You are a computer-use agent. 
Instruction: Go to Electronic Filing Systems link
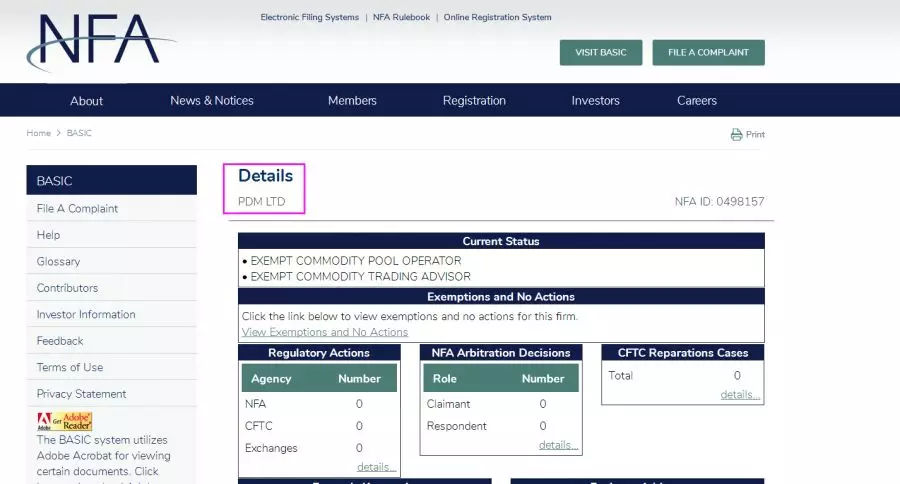tap(310, 17)
